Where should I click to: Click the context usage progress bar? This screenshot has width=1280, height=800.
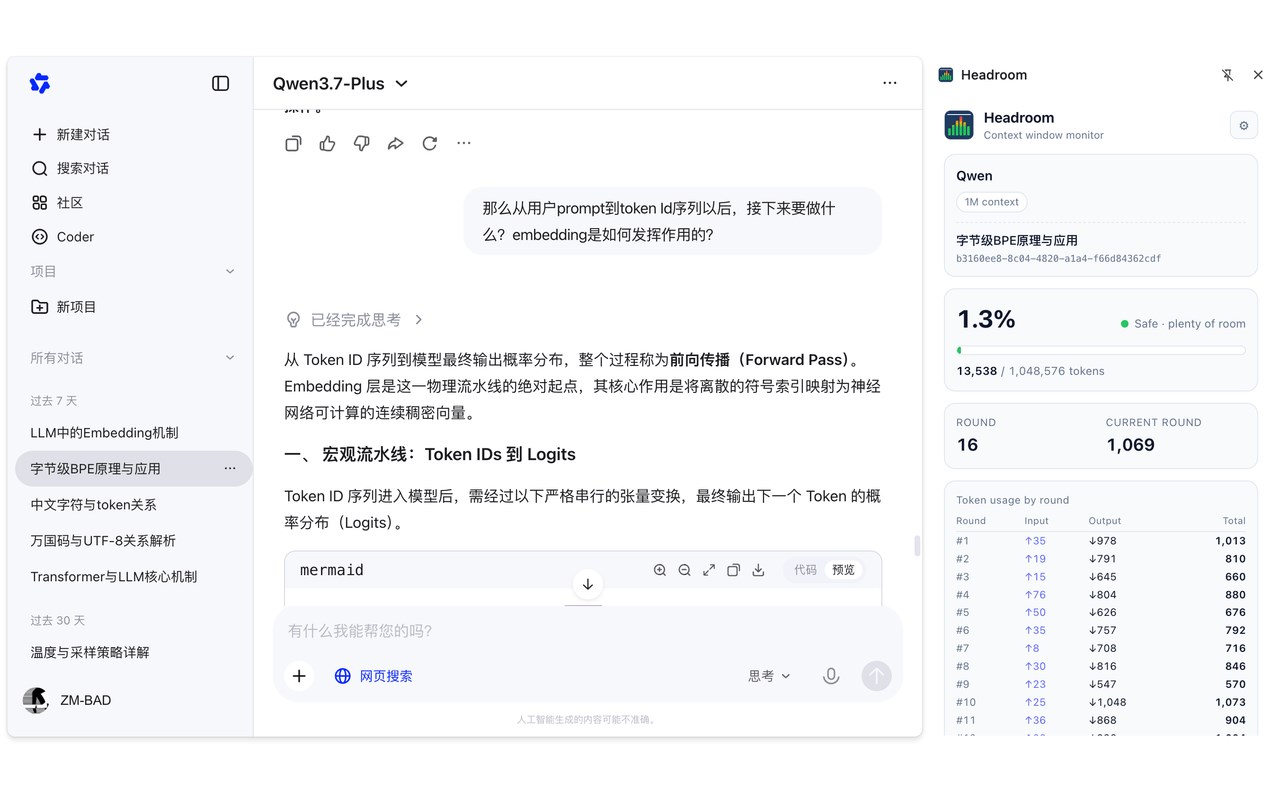(1101, 351)
